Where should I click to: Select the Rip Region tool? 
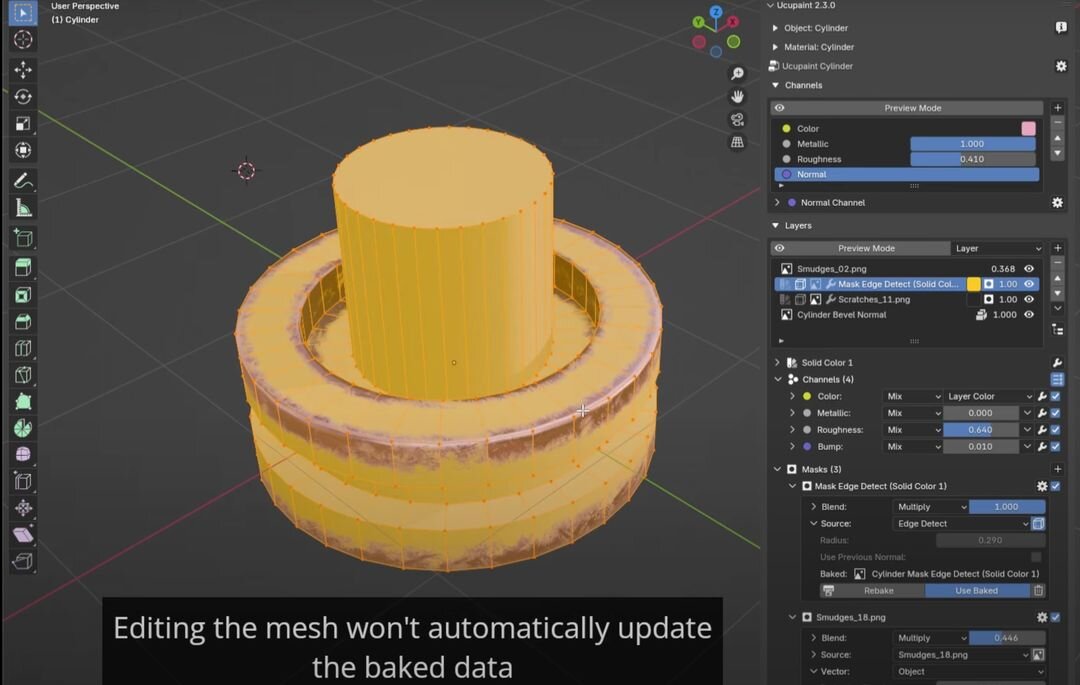(23, 562)
